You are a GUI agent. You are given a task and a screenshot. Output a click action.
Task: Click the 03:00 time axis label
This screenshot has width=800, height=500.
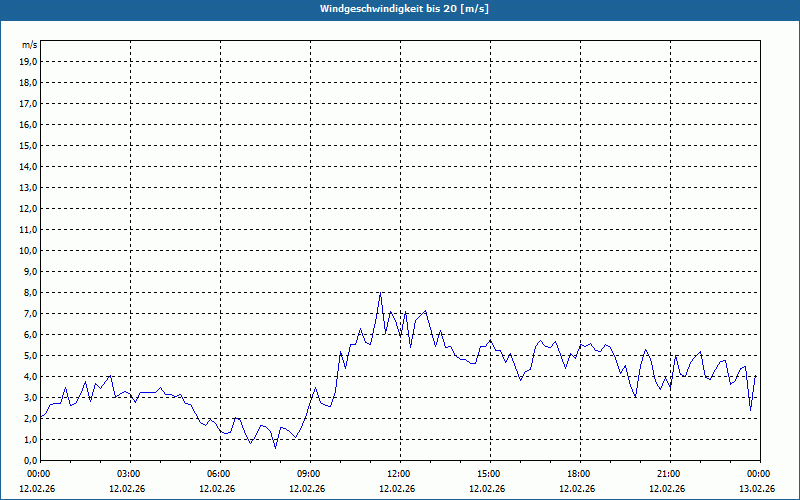point(129,474)
